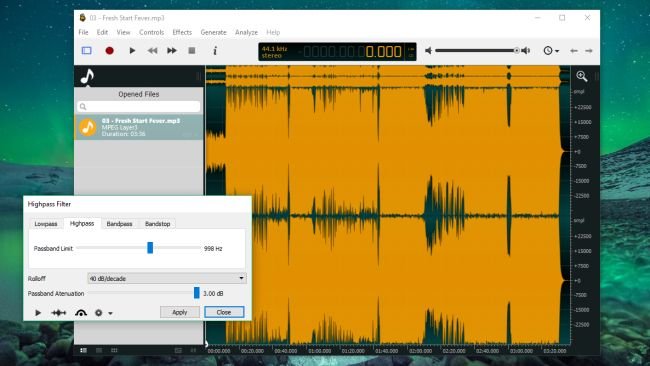Click the waveform icon in the filter dialog
Screen dimensions: 650x366
pos(58,313)
